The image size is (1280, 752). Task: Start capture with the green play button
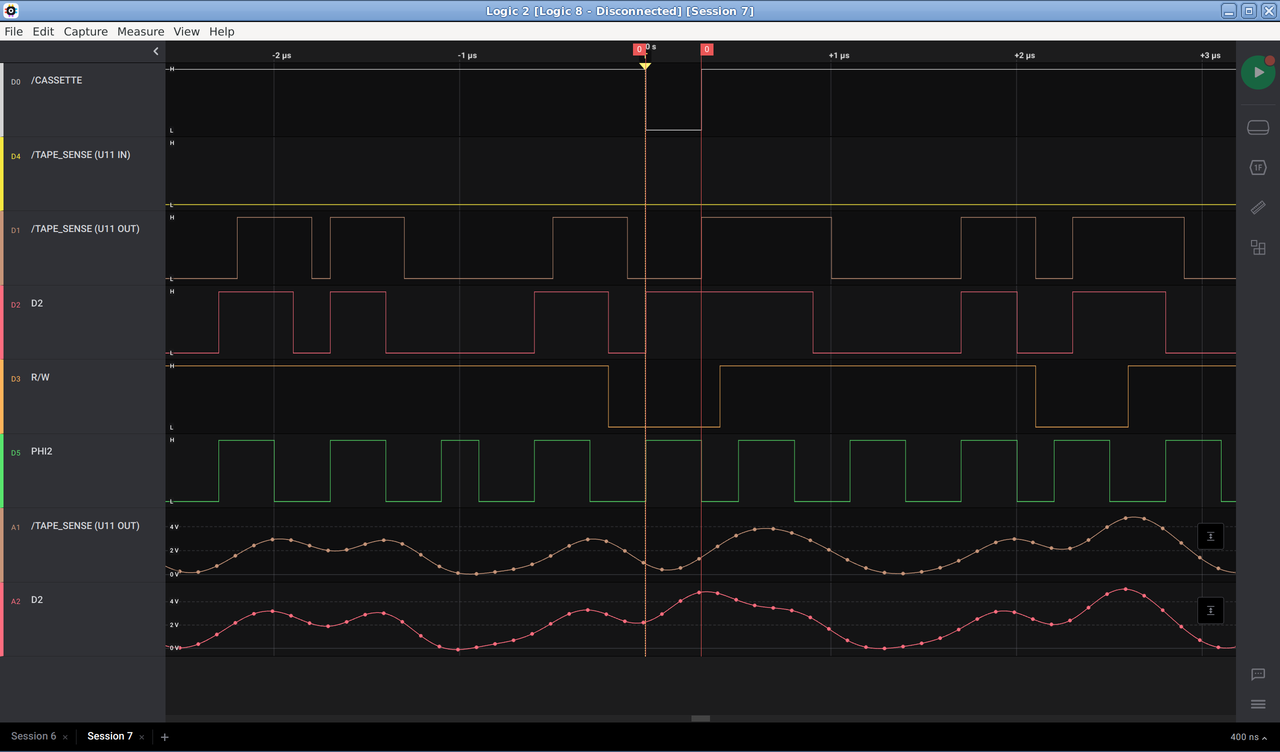click(1257, 73)
